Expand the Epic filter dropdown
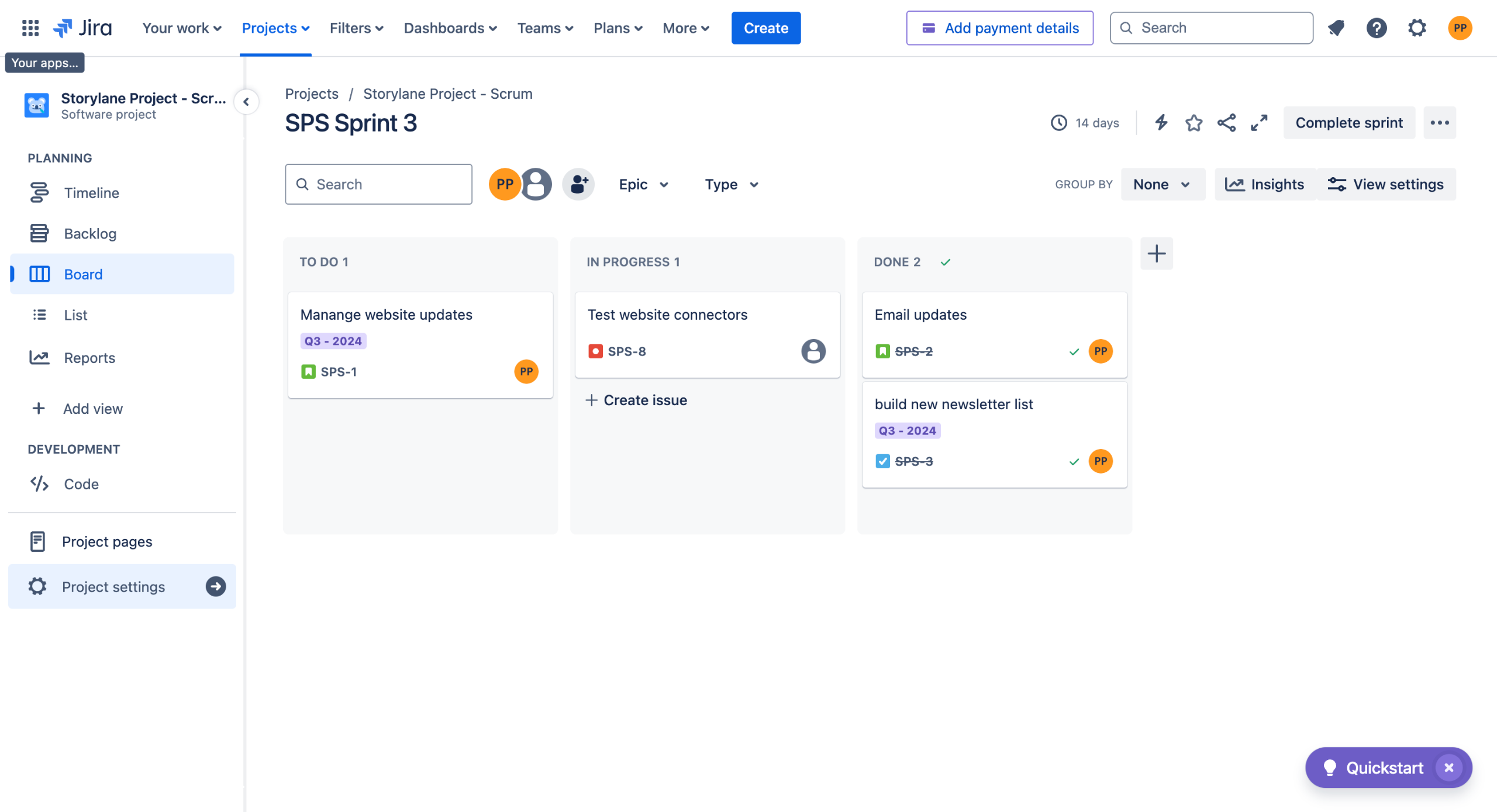1497x812 pixels. [x=643, y=184]
